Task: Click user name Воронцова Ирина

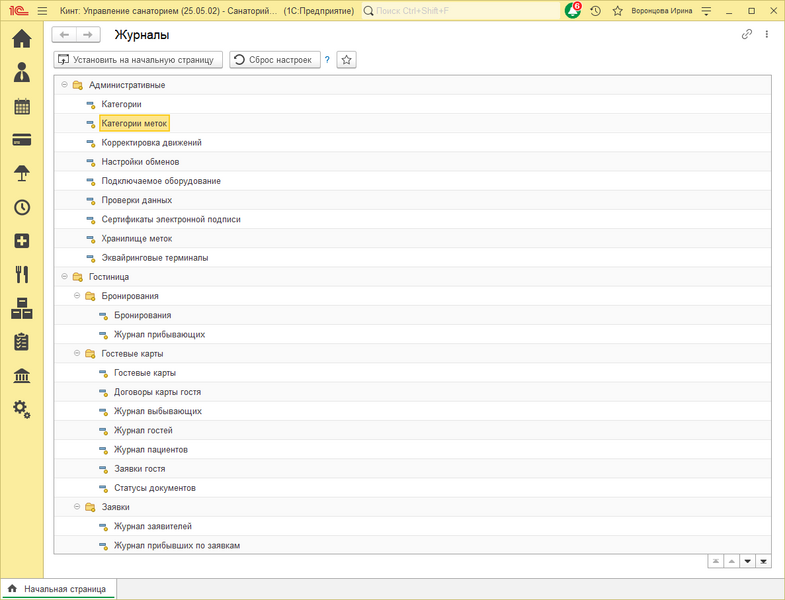Action: click(661, 11)
